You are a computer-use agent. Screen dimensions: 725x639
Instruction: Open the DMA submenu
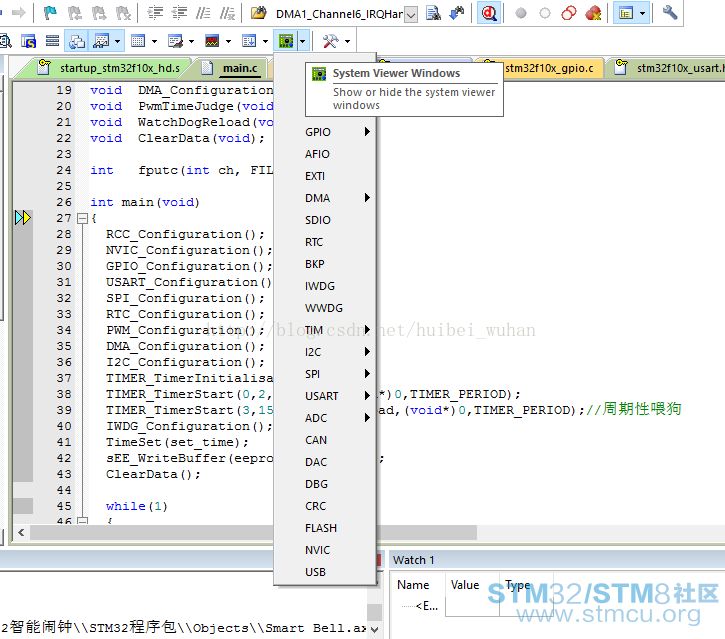(x=325, y=198)
